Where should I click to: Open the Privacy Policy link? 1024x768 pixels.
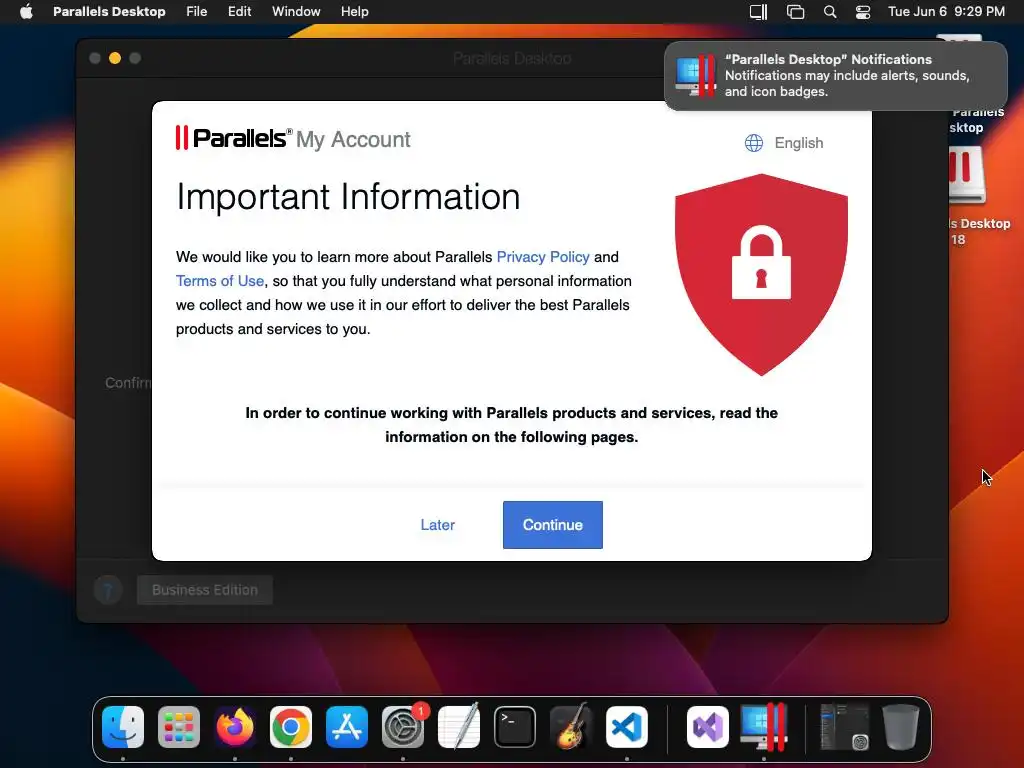[x=543, y=257]
